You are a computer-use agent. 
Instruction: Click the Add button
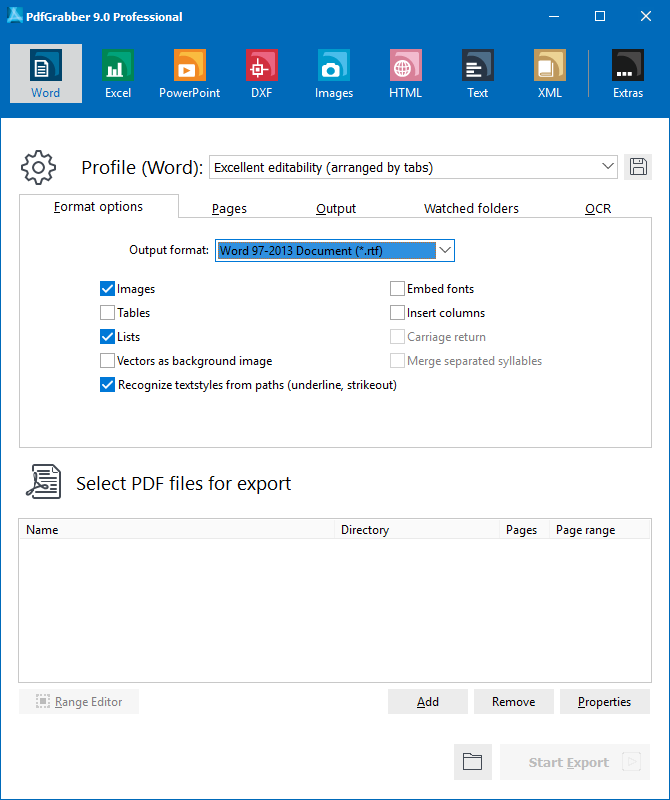click(x=428, y=702)
